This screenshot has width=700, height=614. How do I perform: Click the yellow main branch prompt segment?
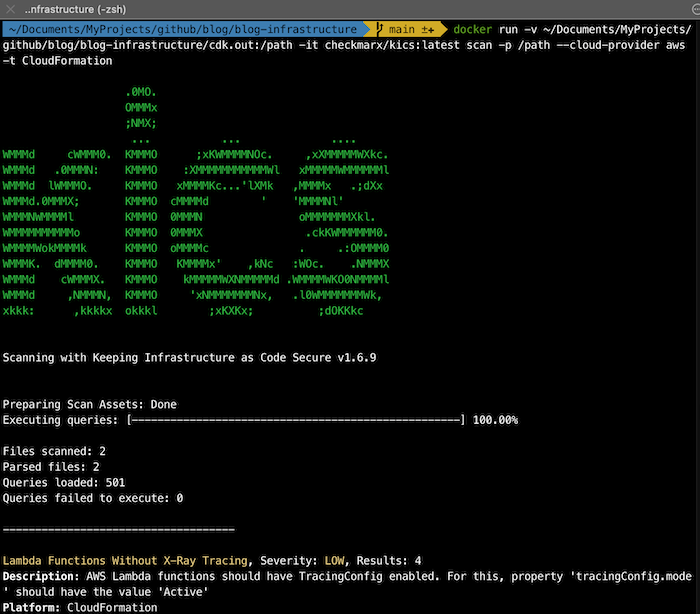(406, 29)
